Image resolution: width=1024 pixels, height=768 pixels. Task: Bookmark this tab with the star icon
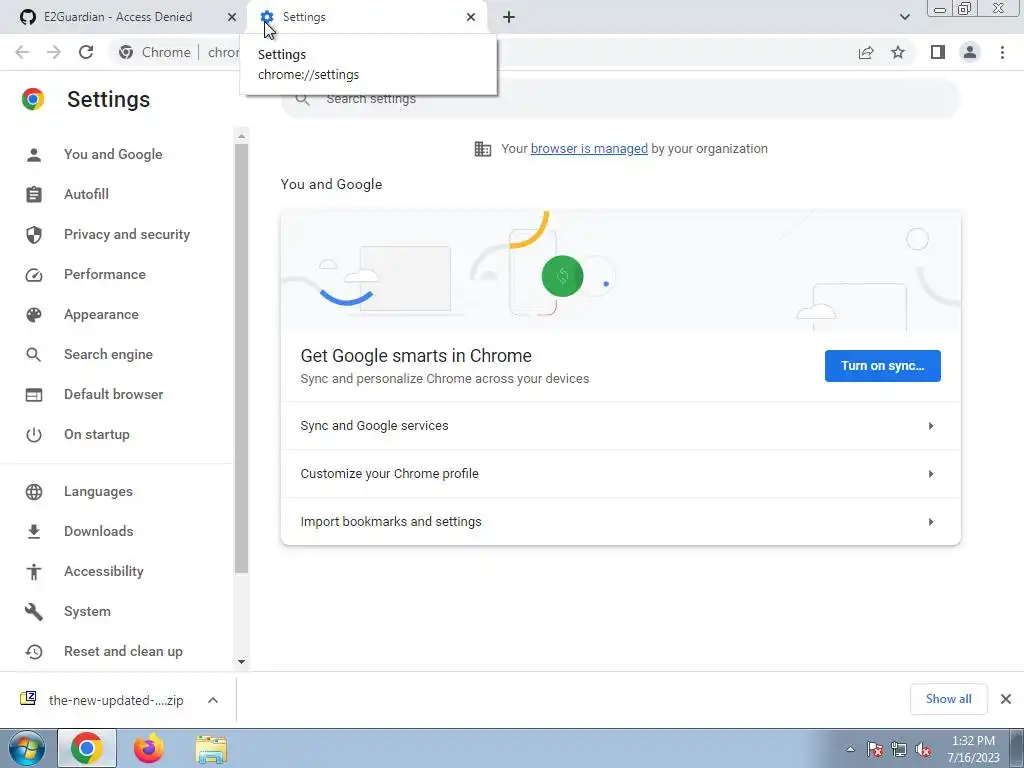point(898,52)
